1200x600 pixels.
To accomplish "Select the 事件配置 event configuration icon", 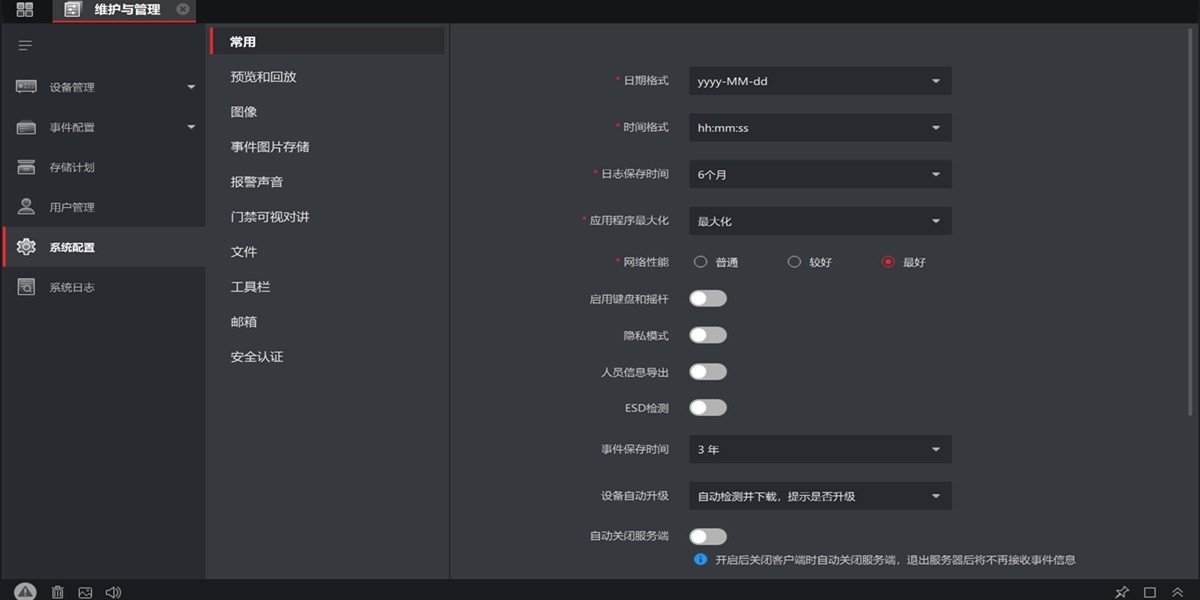I will (x=26, y=126).
